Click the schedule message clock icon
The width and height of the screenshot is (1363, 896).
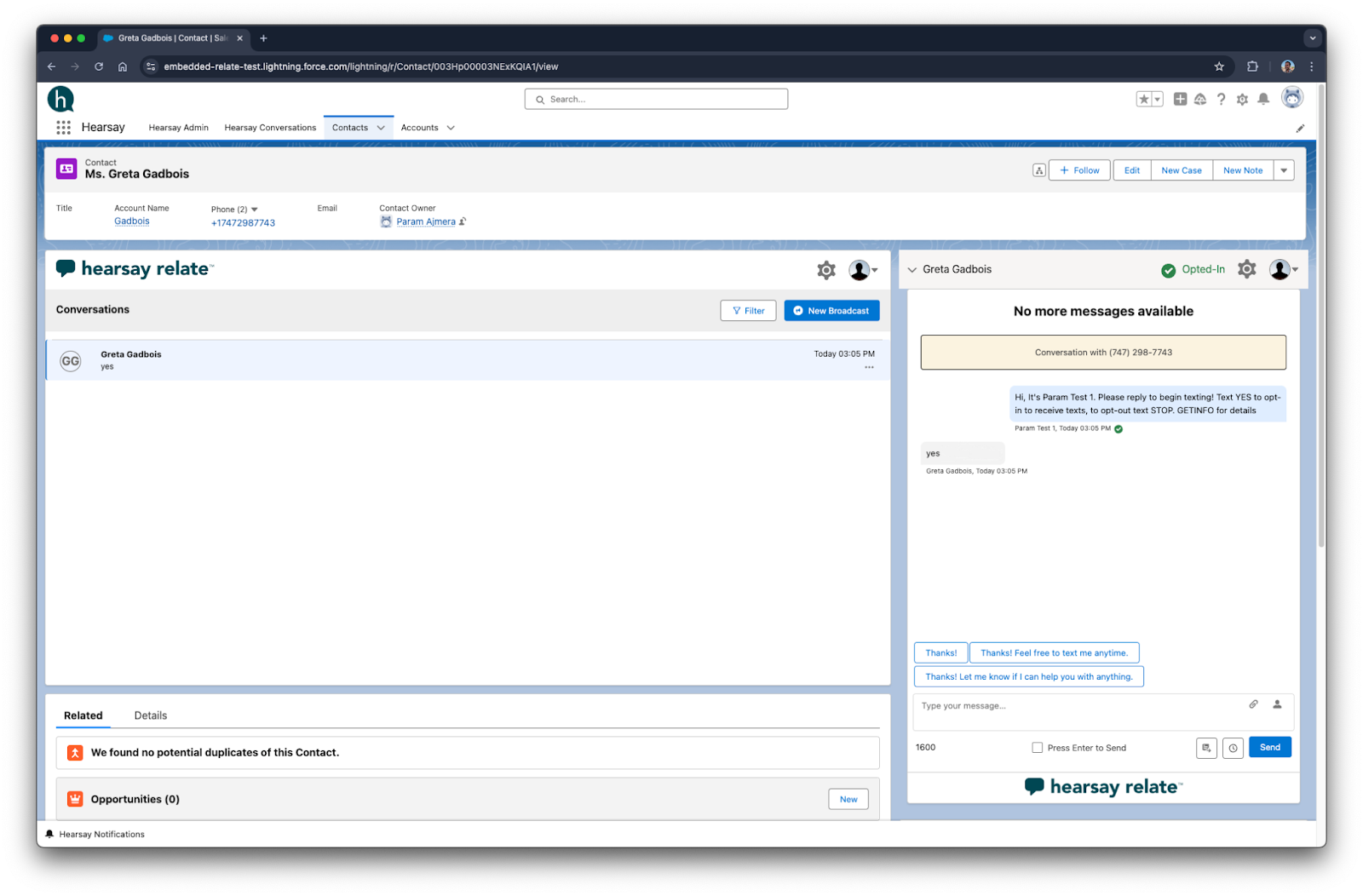coord(1233,748)
